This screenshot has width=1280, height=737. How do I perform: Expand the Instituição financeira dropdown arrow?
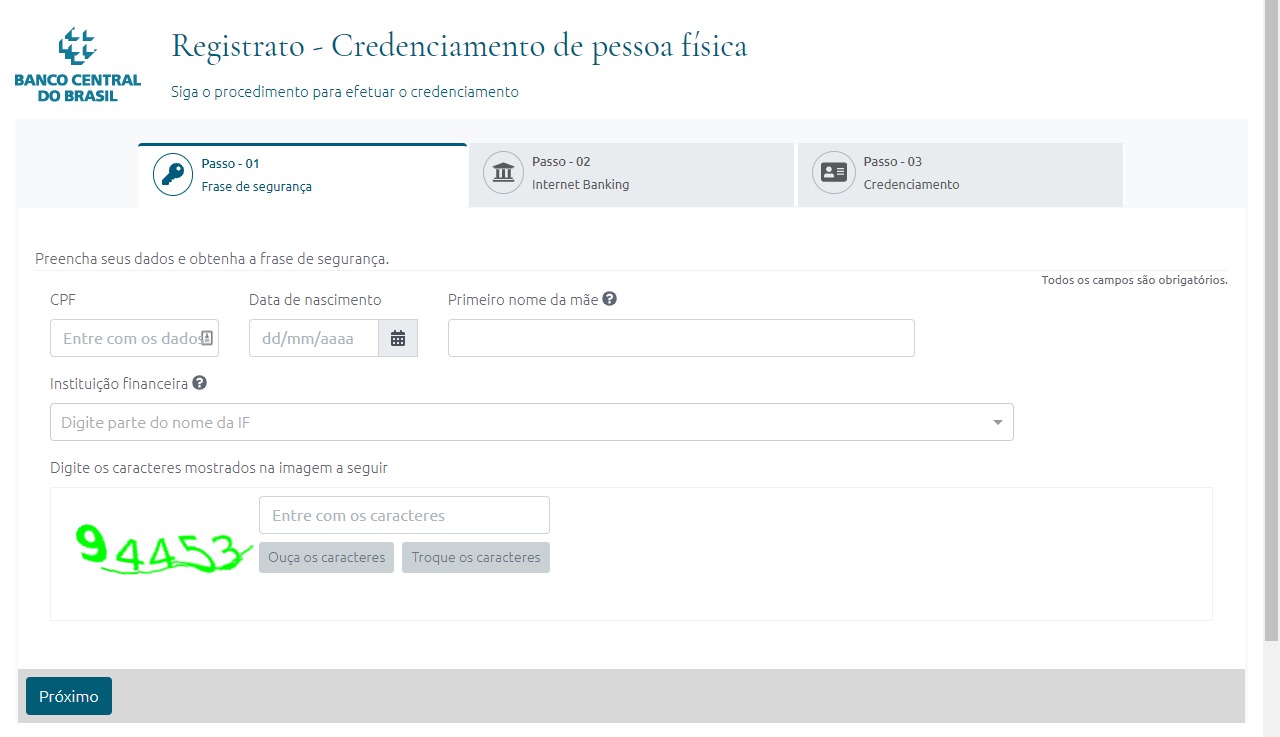pos(997,423)
